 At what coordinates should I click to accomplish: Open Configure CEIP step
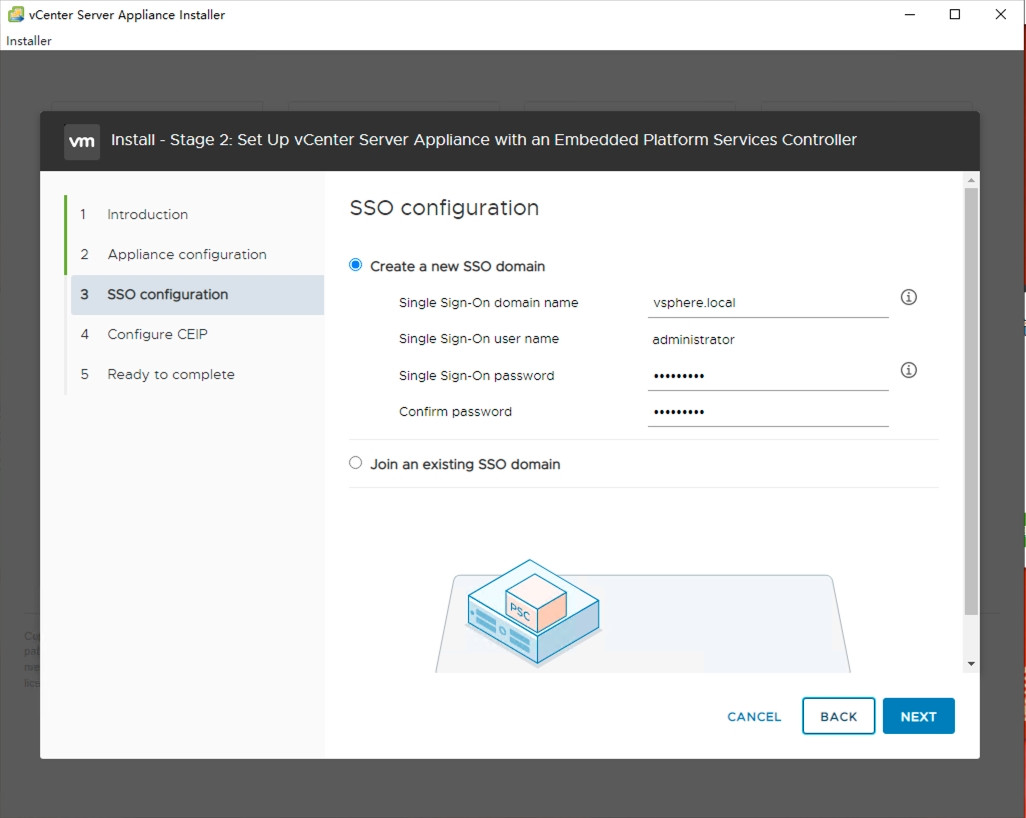coord(157,334)
